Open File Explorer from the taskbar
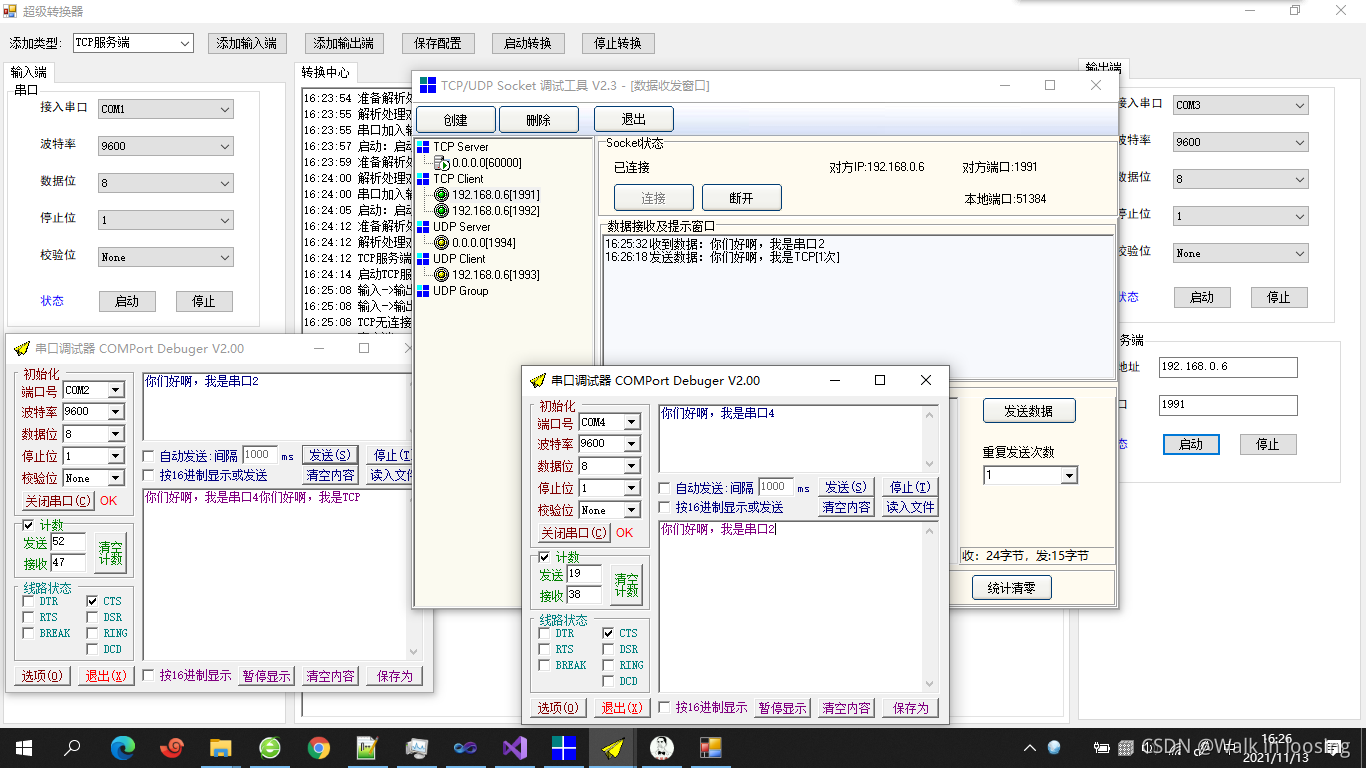The height and width of the screenshot is (768, 1366). [220, 747]
